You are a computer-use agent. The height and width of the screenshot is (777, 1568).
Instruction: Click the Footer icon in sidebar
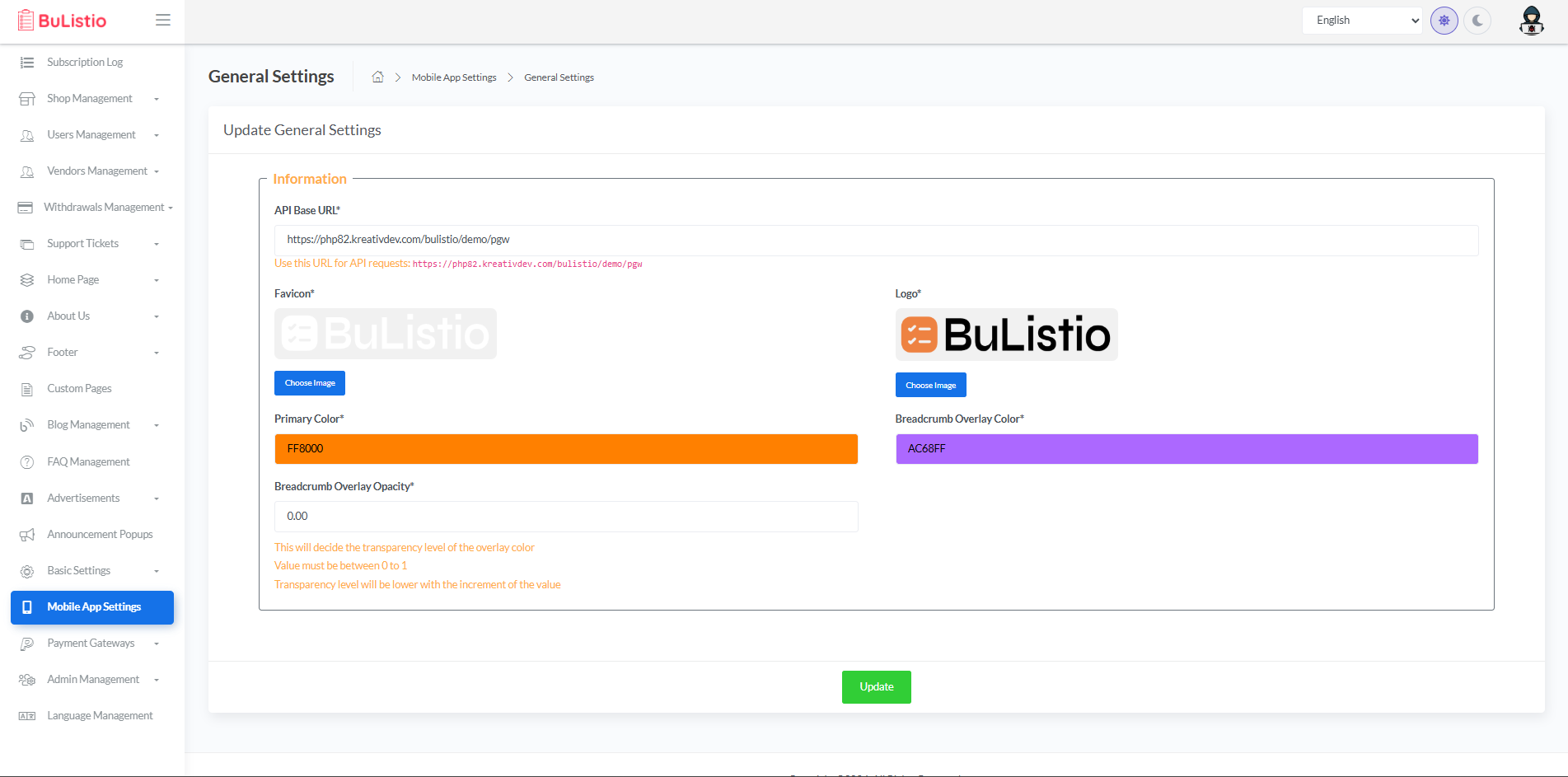pyautogui.click(x=27, y=353)
